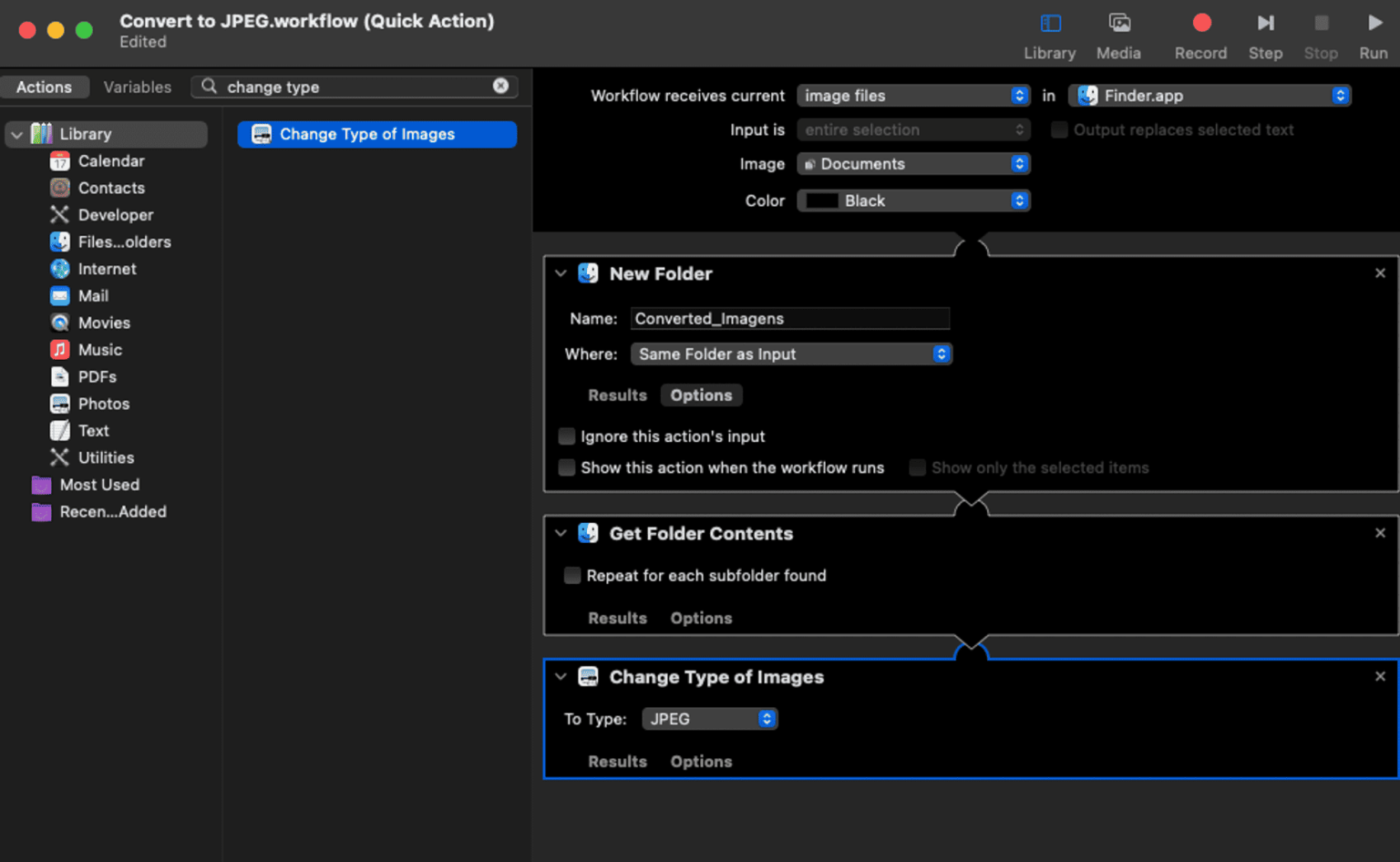The image size is (1400, 862).
Task: Select the Utilities category in Library
Action: click(x=106, y=457)
